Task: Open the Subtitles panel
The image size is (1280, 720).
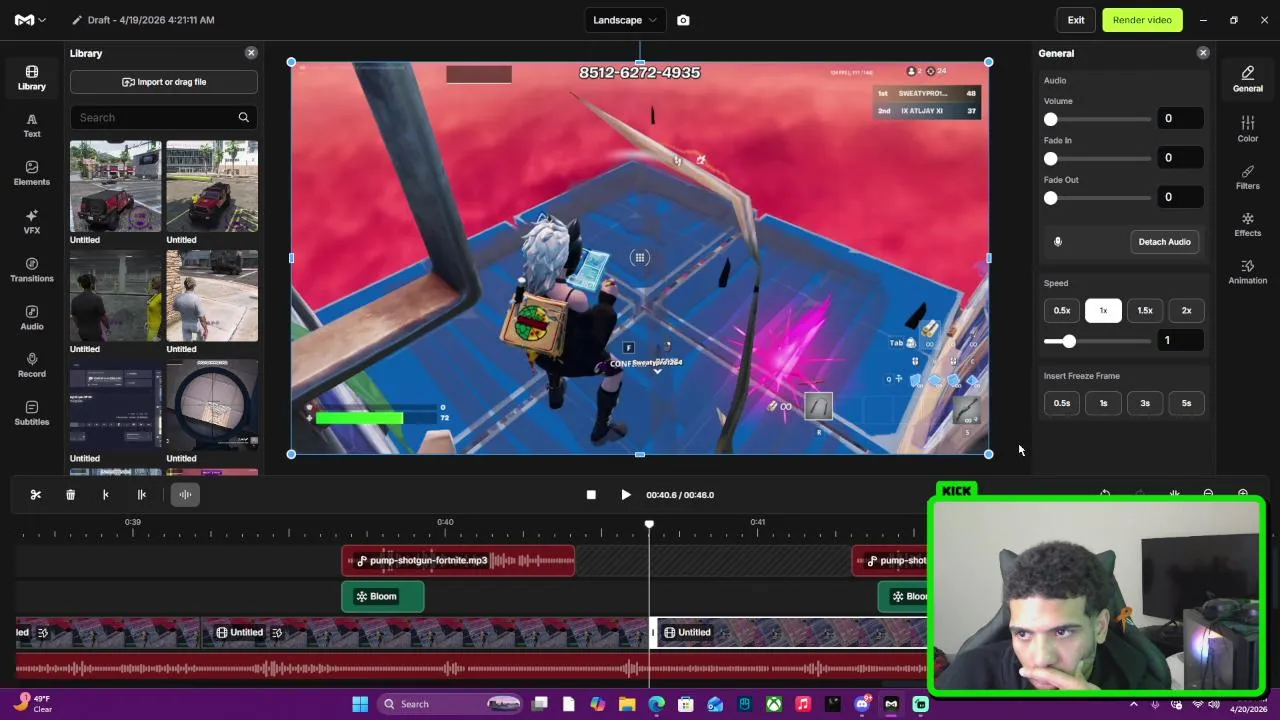Action: [x=31, y=413]
